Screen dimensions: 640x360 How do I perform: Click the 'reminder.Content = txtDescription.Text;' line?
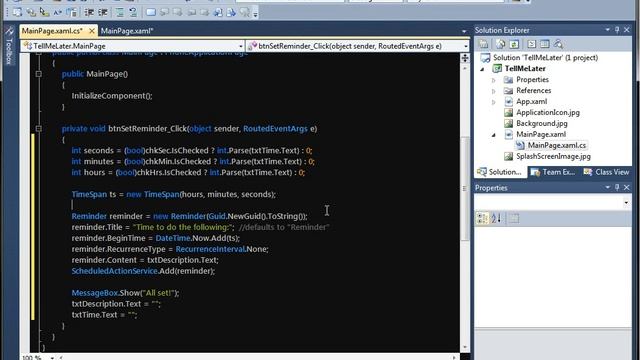click(x=145, y=260)
